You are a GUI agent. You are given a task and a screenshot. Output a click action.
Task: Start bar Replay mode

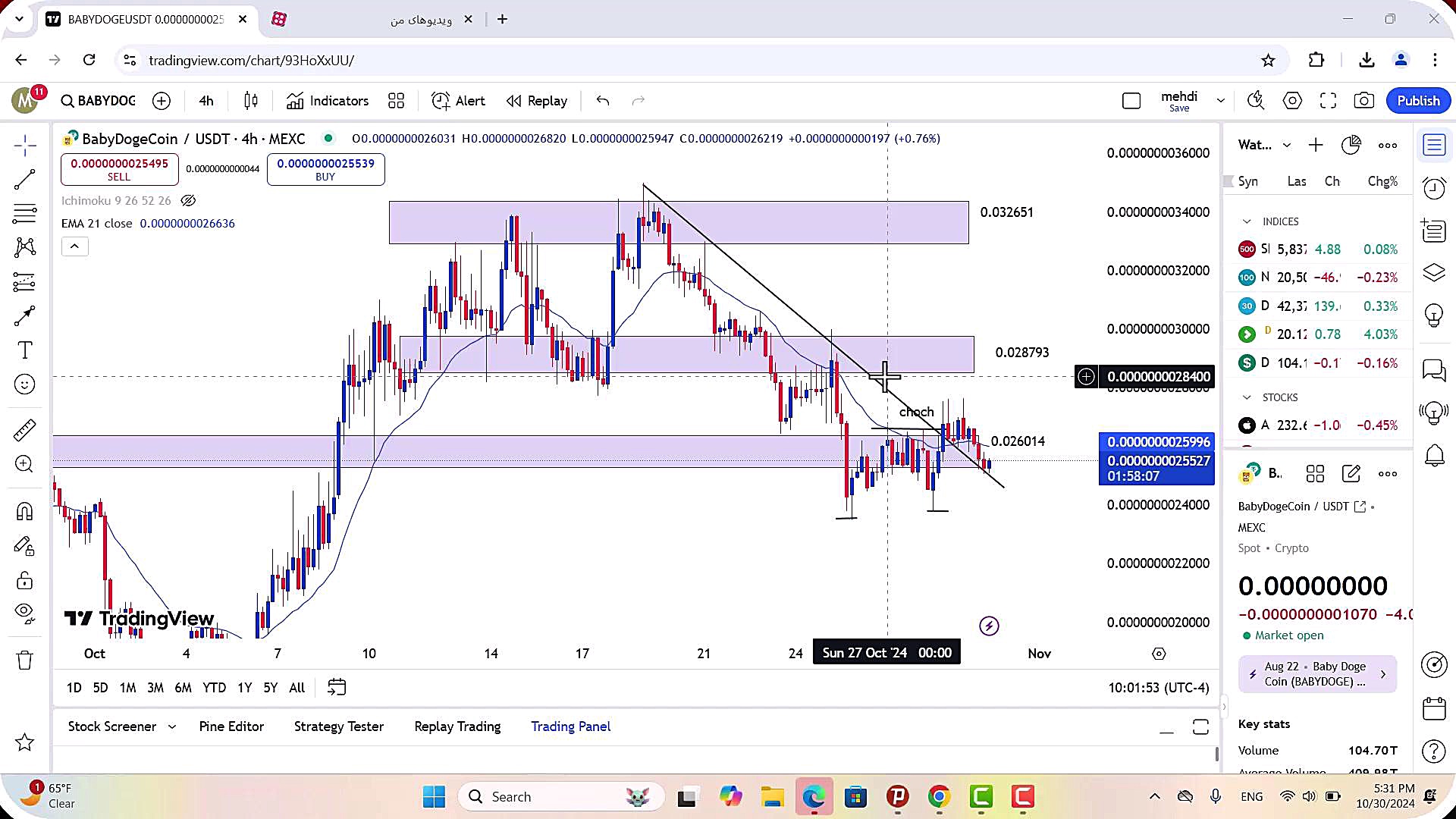[x=537, y=101]
